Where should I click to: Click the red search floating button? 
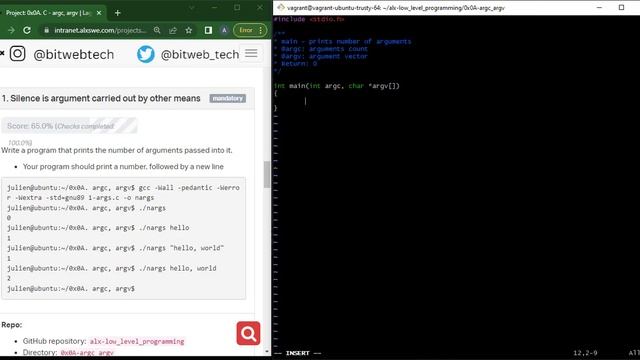tap(248, 333)
